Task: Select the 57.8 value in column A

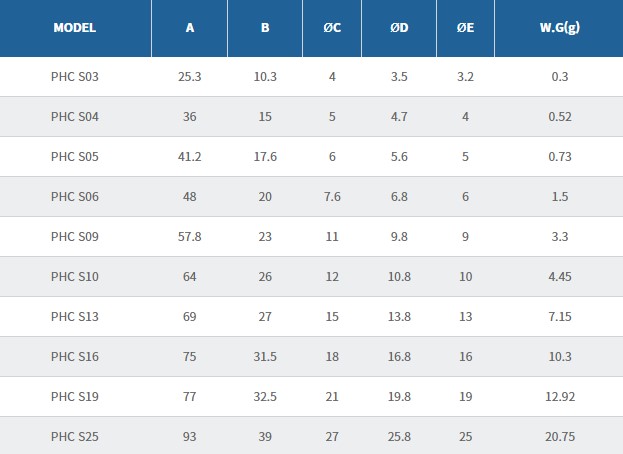Action: [190, 236]
